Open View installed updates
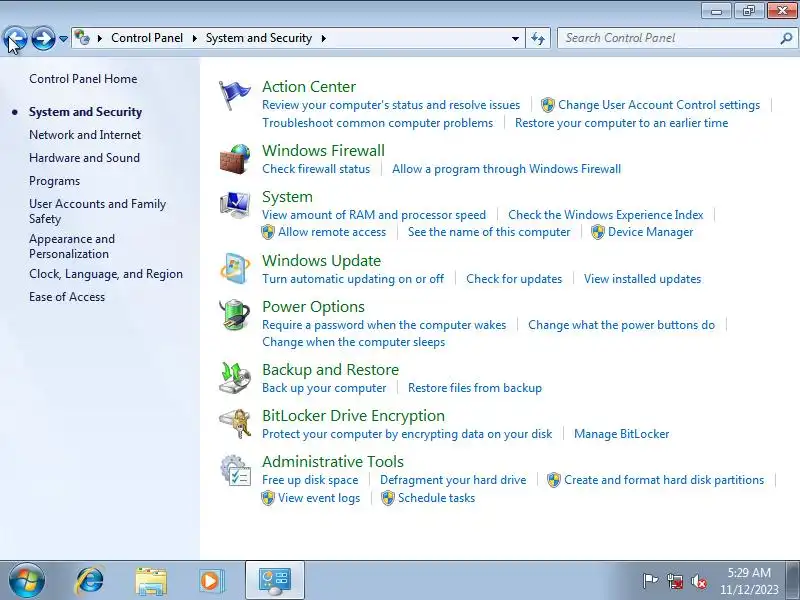The width and height of the screenshot is (800, 600). 642,279
